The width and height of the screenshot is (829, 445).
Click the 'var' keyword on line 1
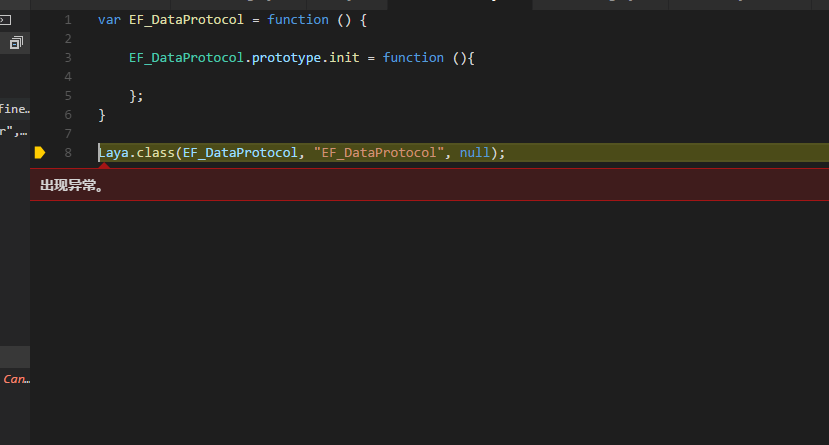(x=109, y=20)
